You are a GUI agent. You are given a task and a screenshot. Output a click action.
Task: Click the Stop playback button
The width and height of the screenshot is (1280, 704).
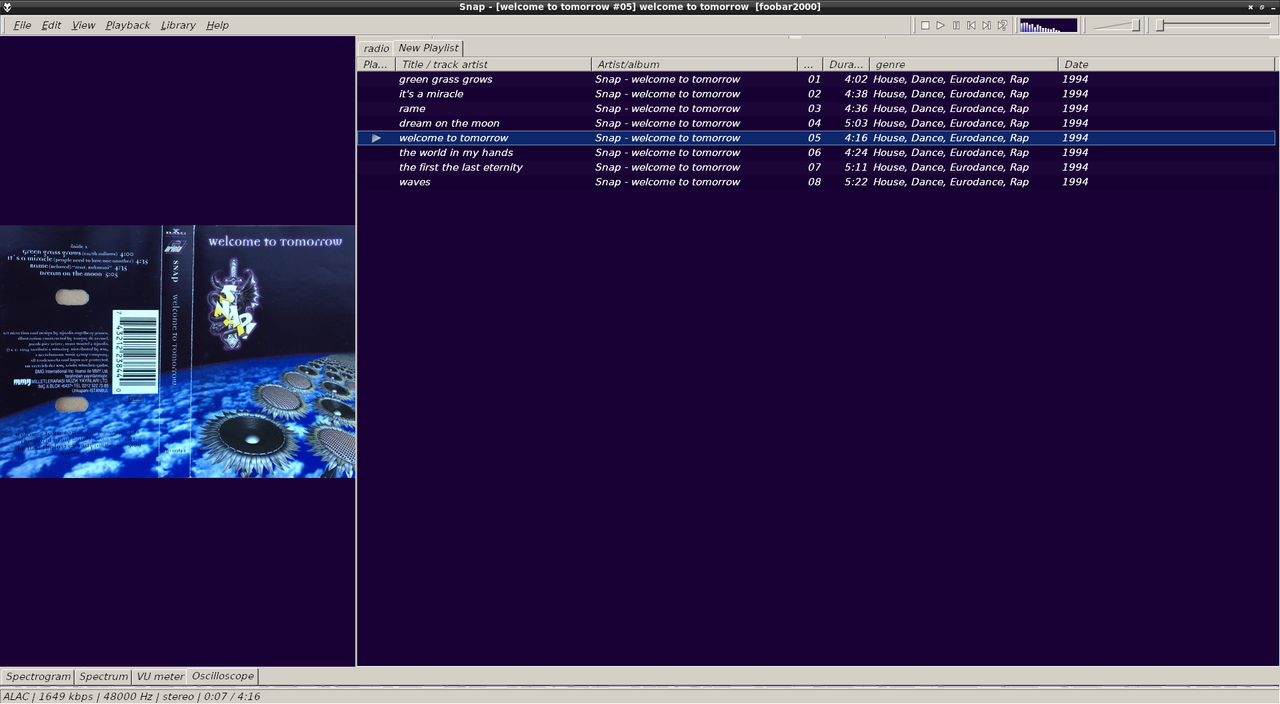click(x=925, y=25)
